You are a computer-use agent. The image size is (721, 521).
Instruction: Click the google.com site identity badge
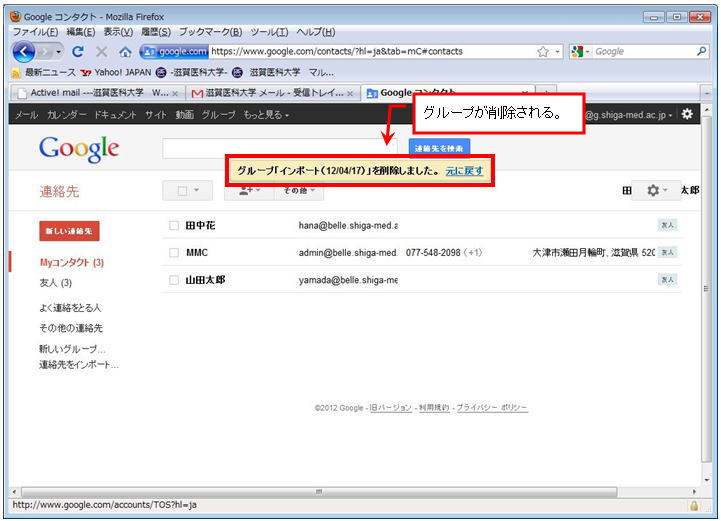pos(174,52)
